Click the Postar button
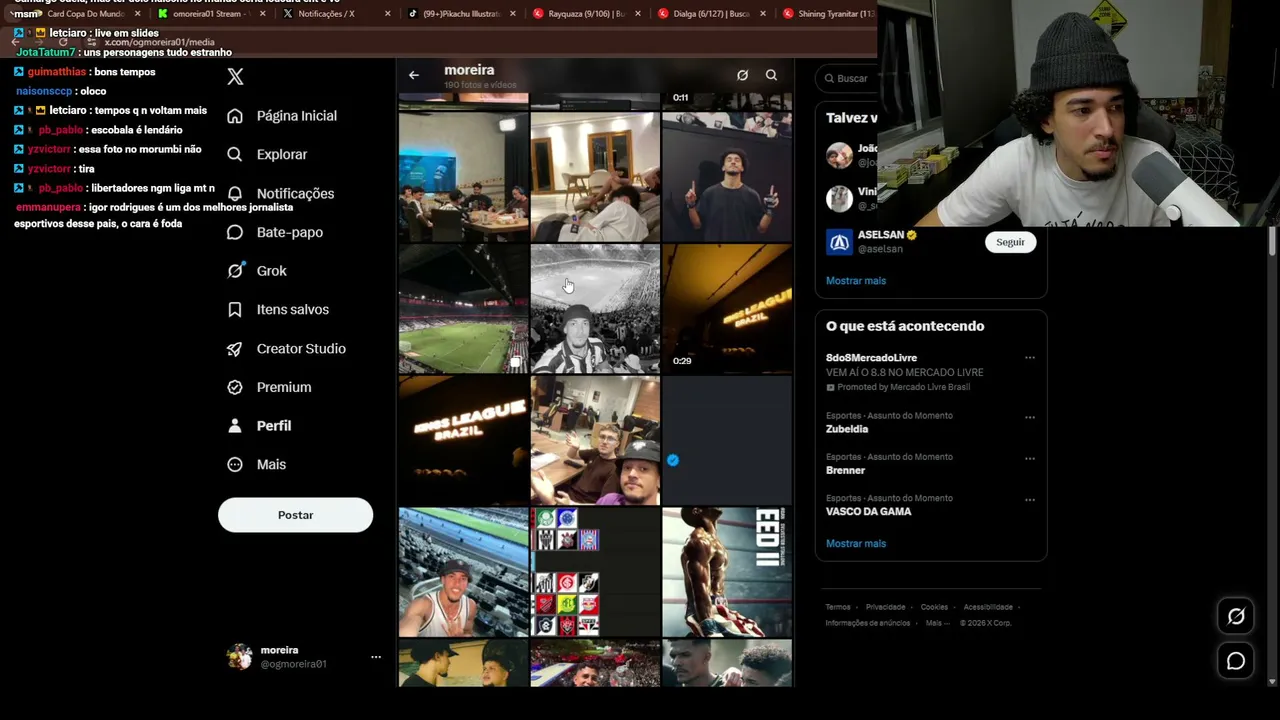1280x720 pixels. tap(295, 515)
